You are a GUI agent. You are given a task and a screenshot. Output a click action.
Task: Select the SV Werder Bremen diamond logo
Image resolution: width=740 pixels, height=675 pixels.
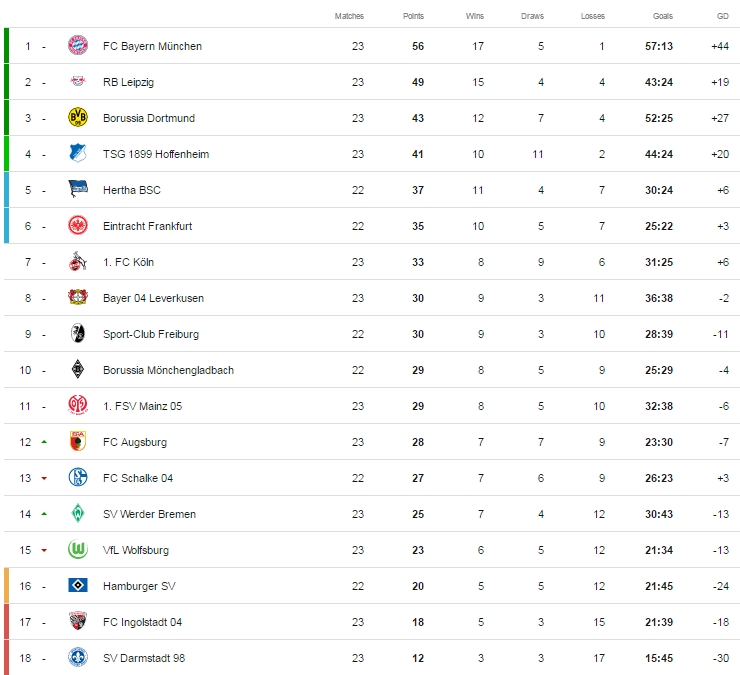77,514
